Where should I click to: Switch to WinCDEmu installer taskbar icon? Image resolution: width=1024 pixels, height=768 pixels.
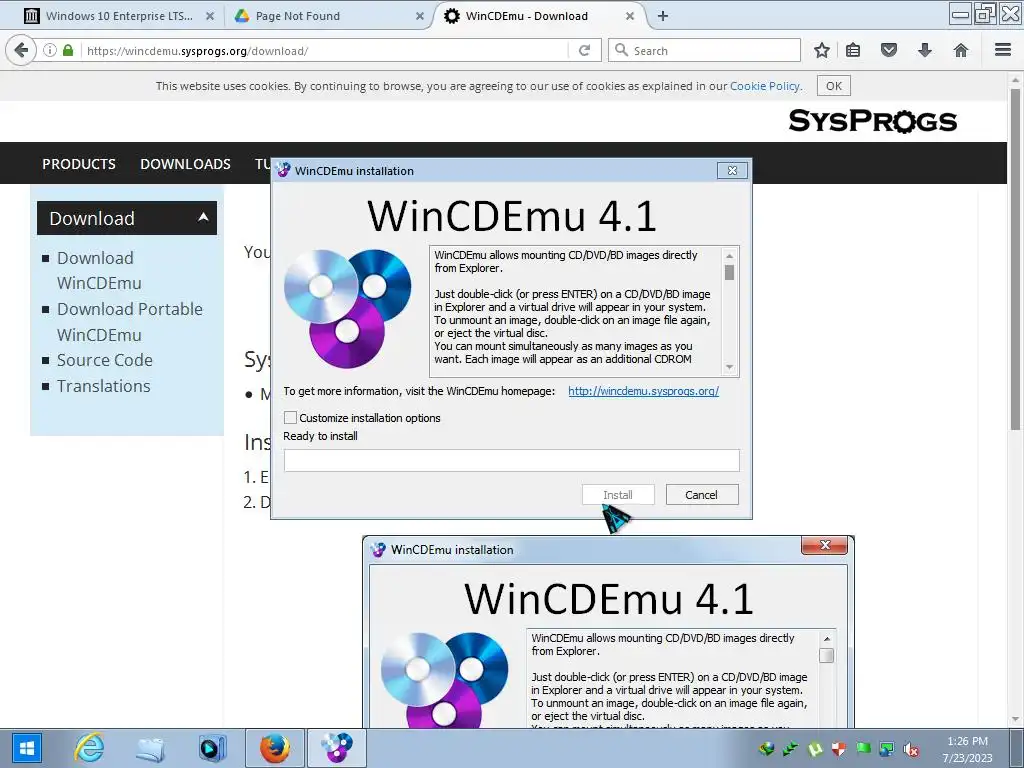(336, 748)
